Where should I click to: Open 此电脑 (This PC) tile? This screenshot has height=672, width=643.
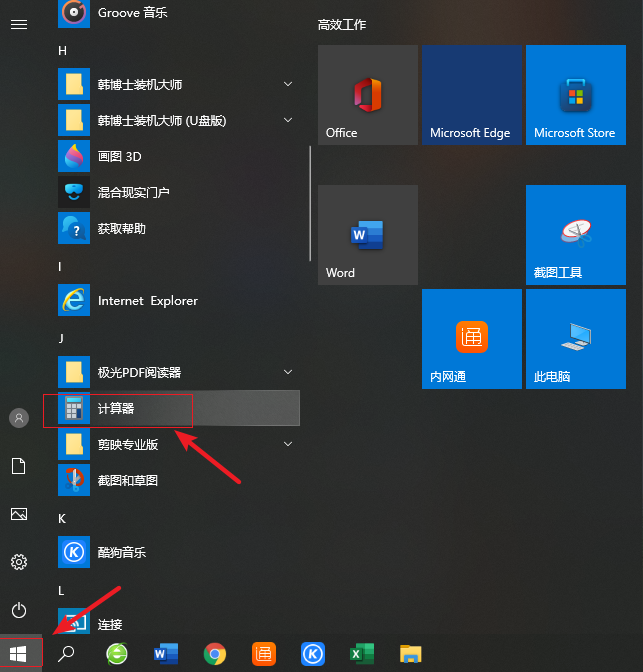[x=574, y=340]
